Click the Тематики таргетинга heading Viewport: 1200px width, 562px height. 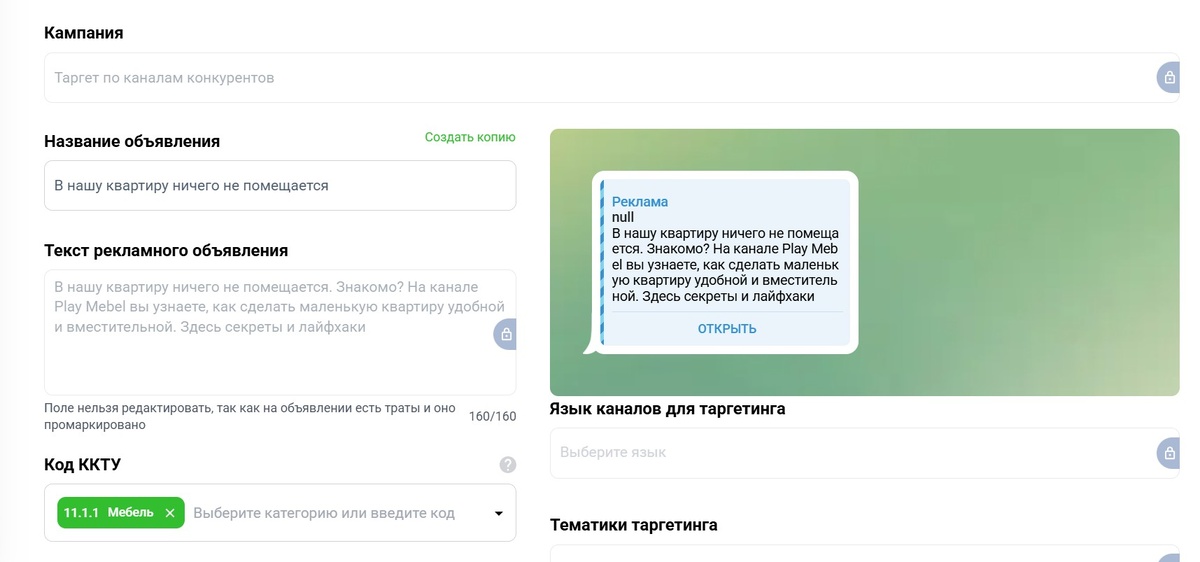[634, 525]
